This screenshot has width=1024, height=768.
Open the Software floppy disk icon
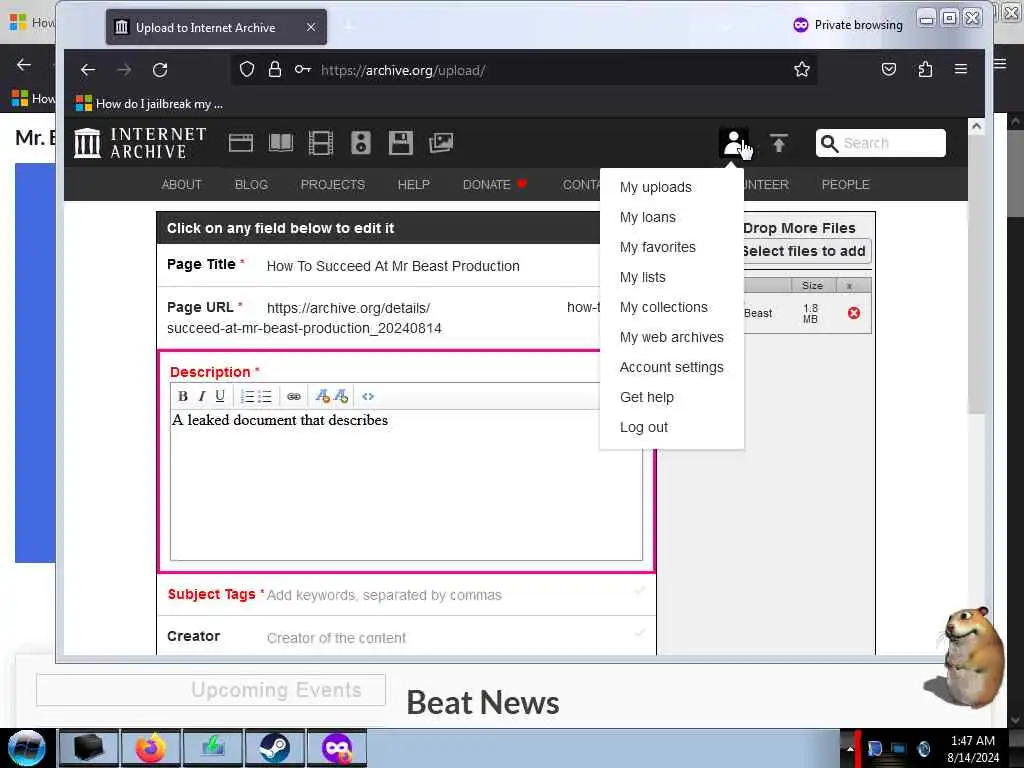click(400, 143)
